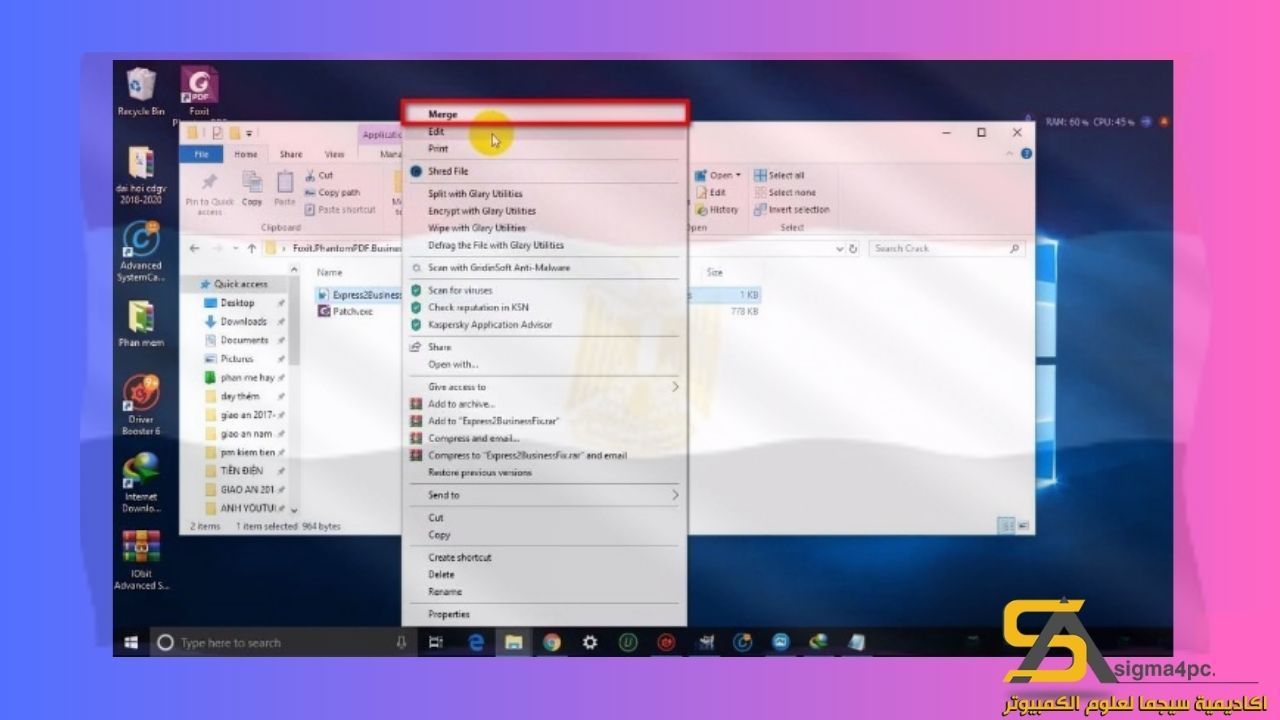The width and height of the screenshot is (1280, 720).
Task: Expand the address bar history dropdown
Action: 838,248
